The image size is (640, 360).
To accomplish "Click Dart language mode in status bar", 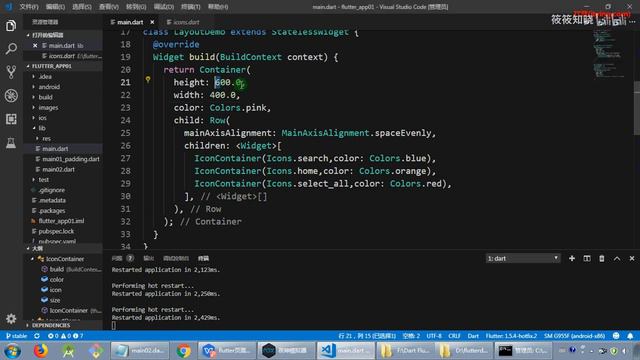I will pos(473,336).
